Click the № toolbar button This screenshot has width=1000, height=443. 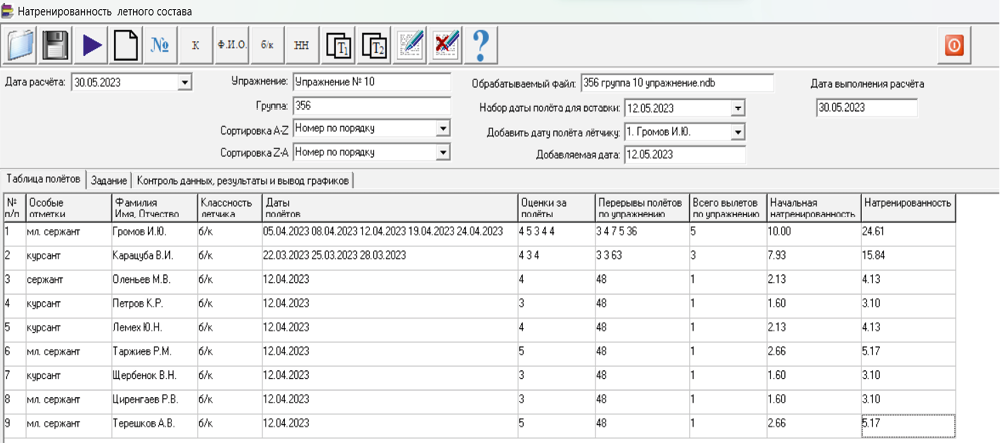pyautogui.click(x=160, y=44)
